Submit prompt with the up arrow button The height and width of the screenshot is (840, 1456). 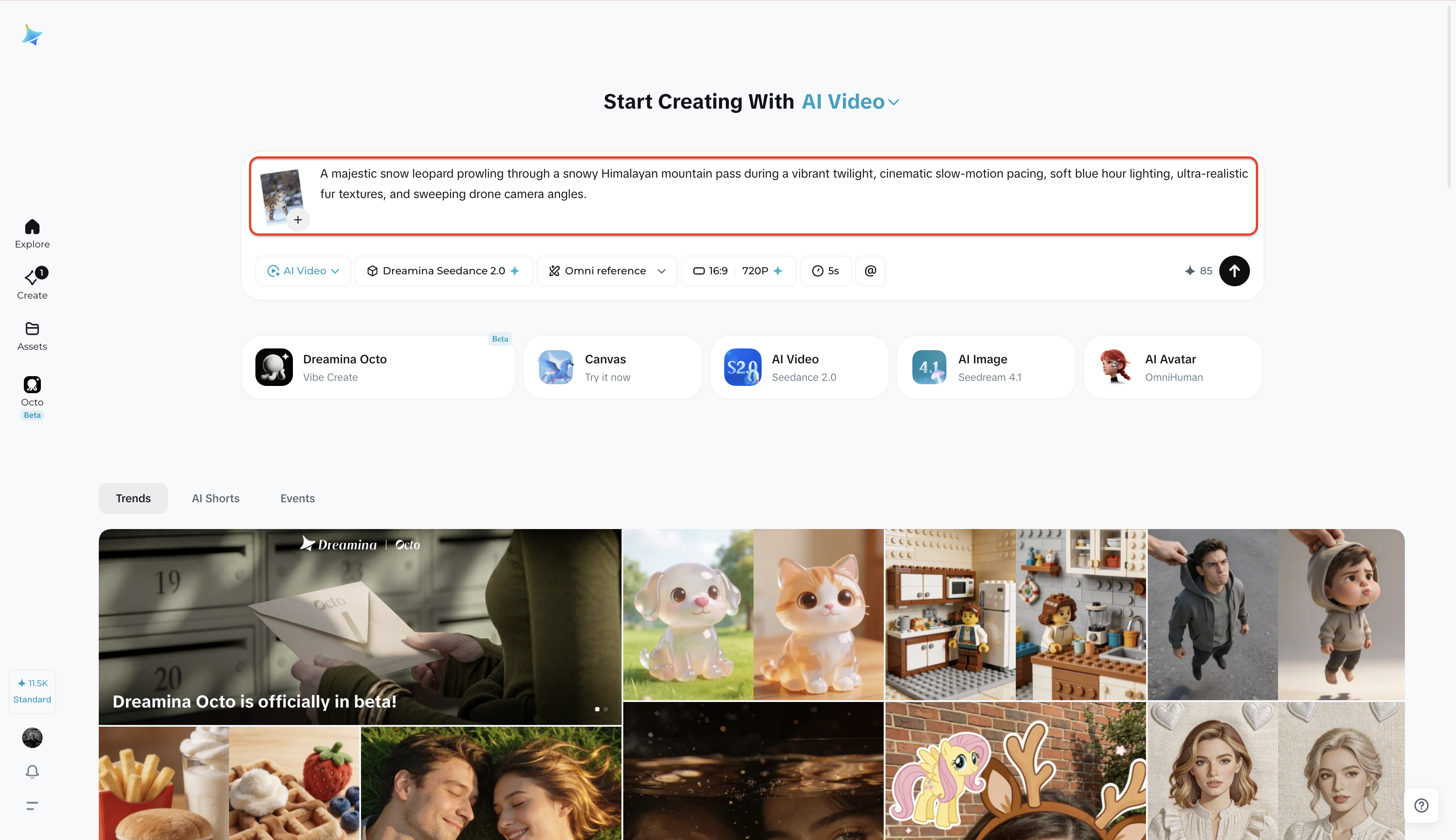point(1235,270)
